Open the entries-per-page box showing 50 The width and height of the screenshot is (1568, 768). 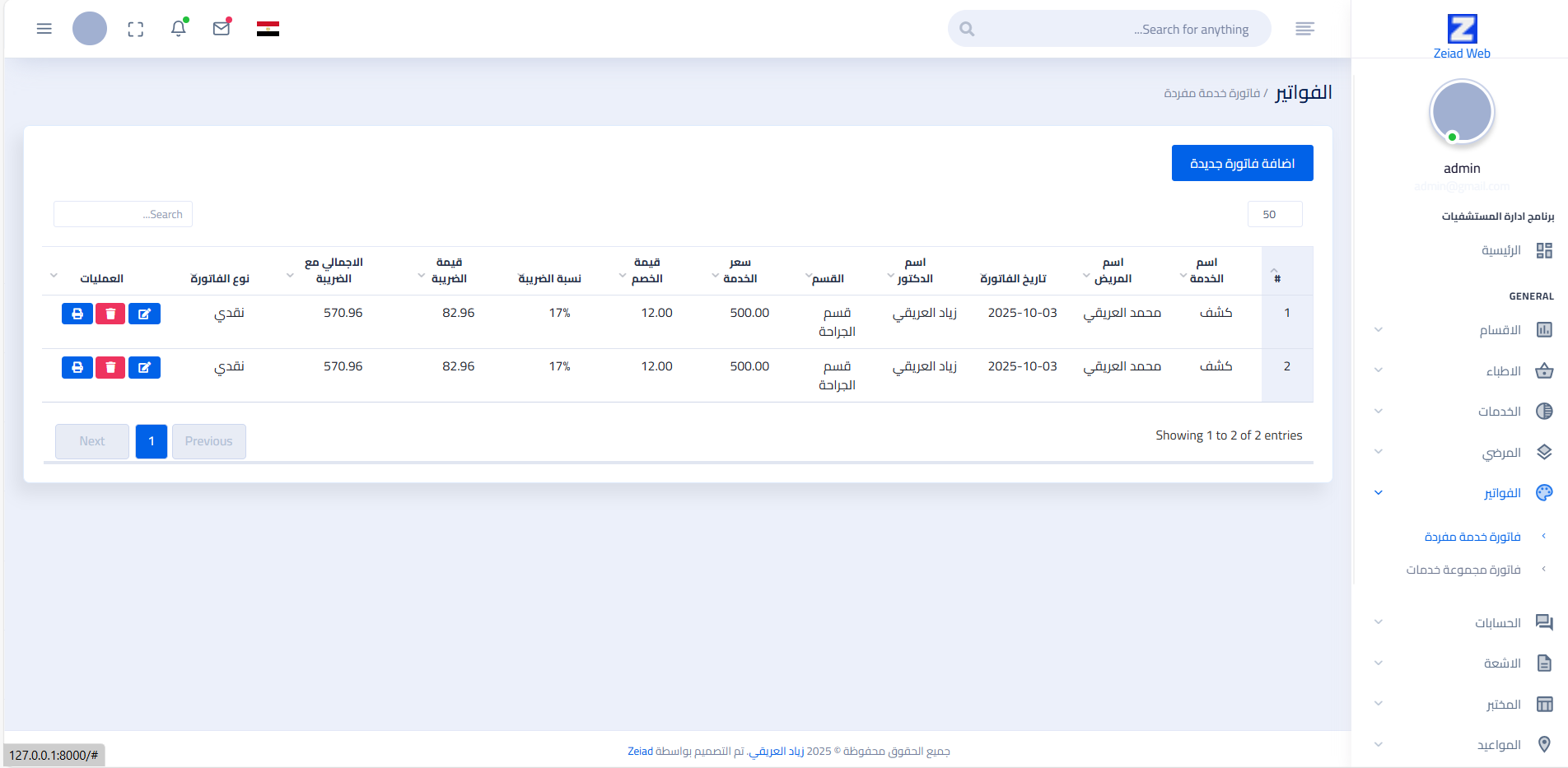pyautogui.click(x=1275, y=214)
